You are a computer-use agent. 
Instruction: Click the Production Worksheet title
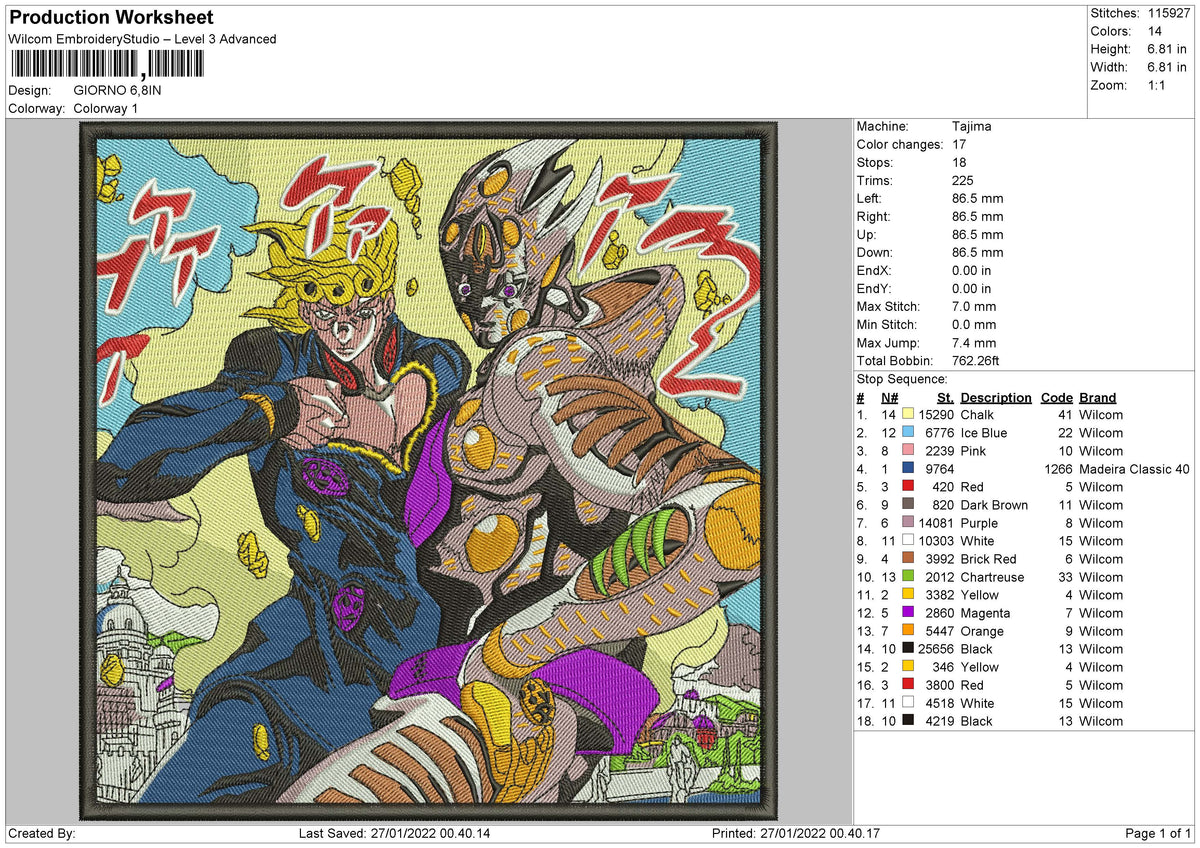click(x=111, y=18)
